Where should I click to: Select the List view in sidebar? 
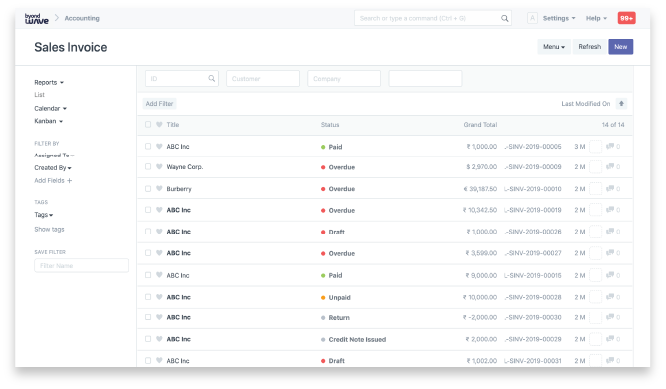point(40,95)
